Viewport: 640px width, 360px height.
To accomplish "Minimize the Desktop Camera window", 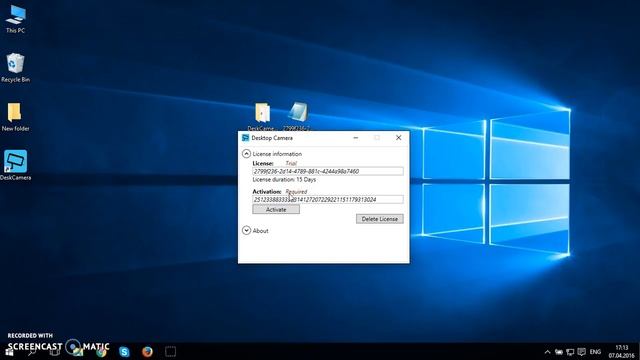I will tap(356, 138).
